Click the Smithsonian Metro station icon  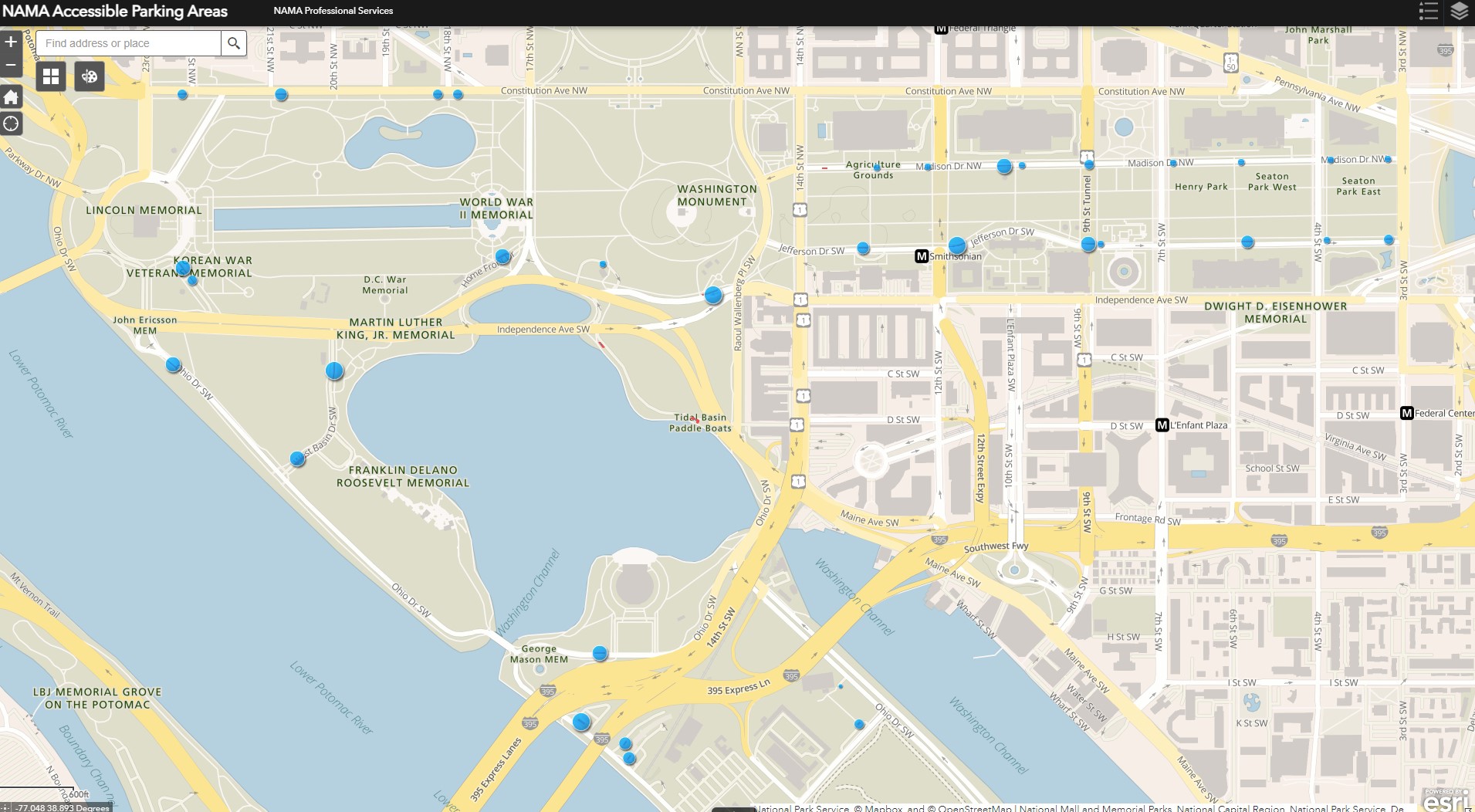pyautogui.click(x=922, y=255)
